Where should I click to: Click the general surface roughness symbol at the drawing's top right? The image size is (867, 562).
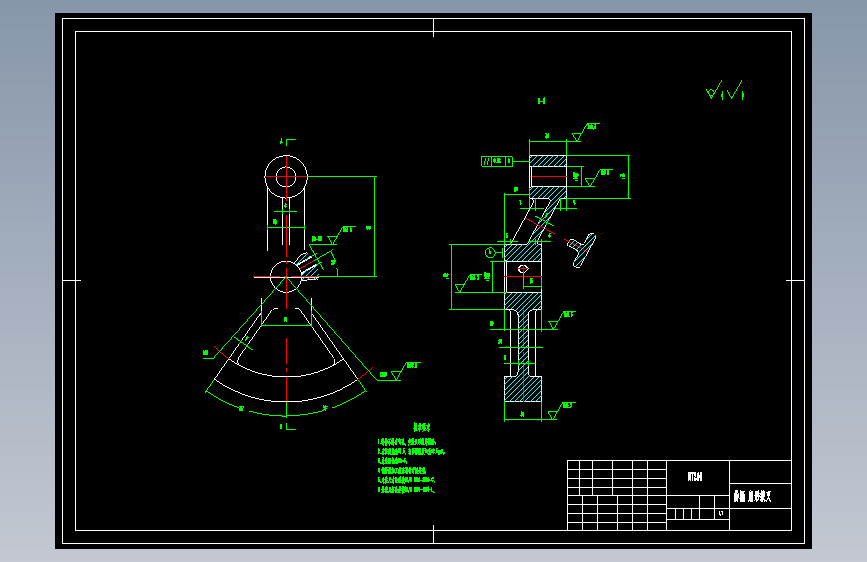click(725, 90)
